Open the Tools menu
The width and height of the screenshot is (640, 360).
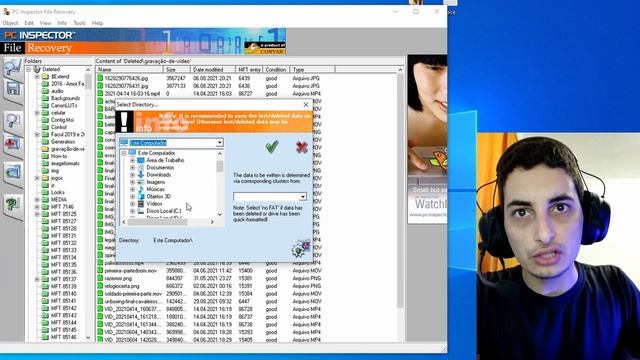click(79, 23)
